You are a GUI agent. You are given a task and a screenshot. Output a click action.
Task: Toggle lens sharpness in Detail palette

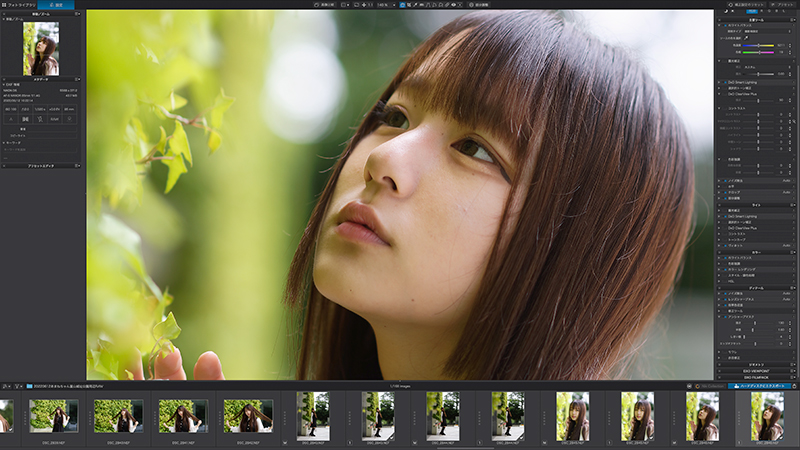(x=726, y=299)
